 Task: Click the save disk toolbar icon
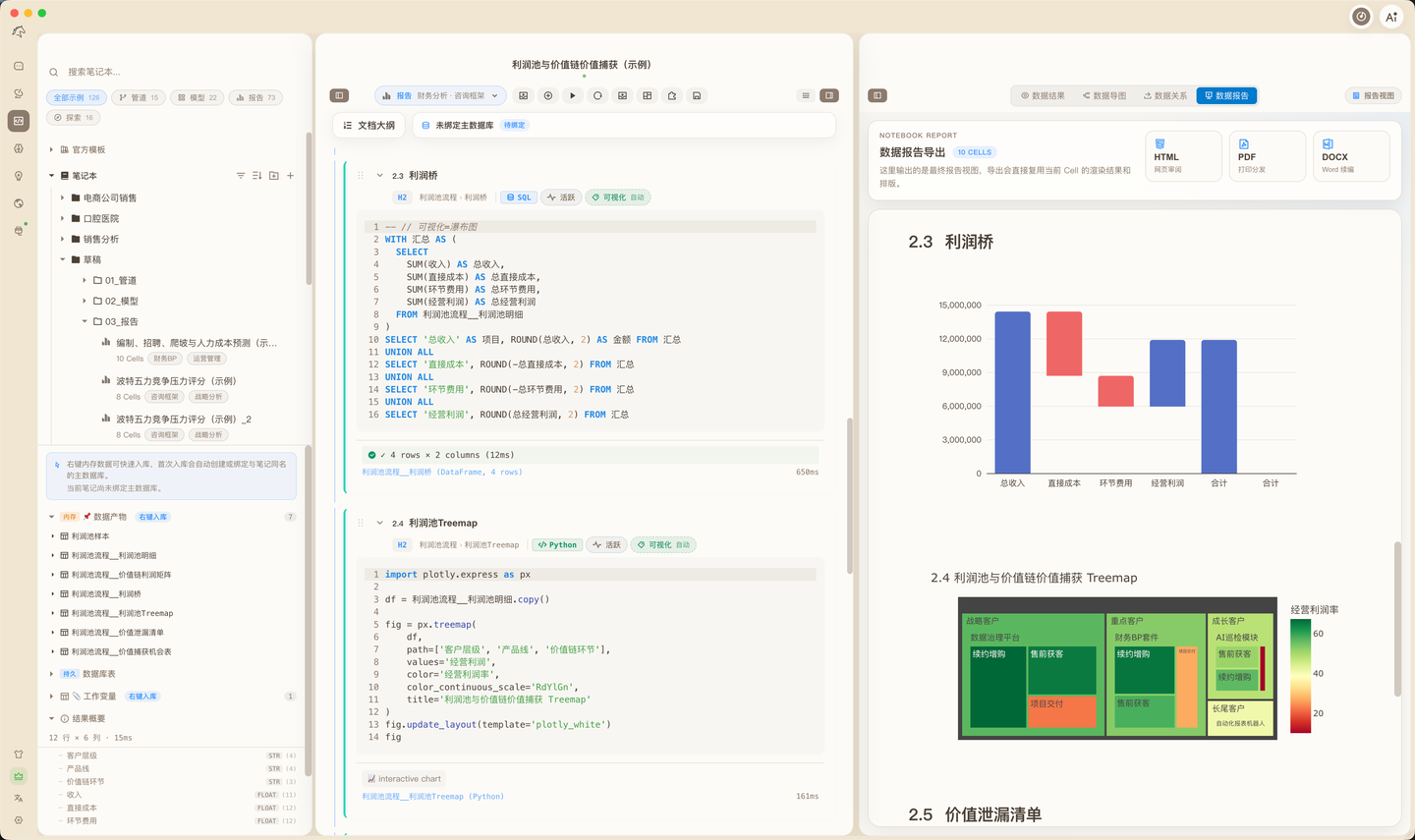coord(697,95)
